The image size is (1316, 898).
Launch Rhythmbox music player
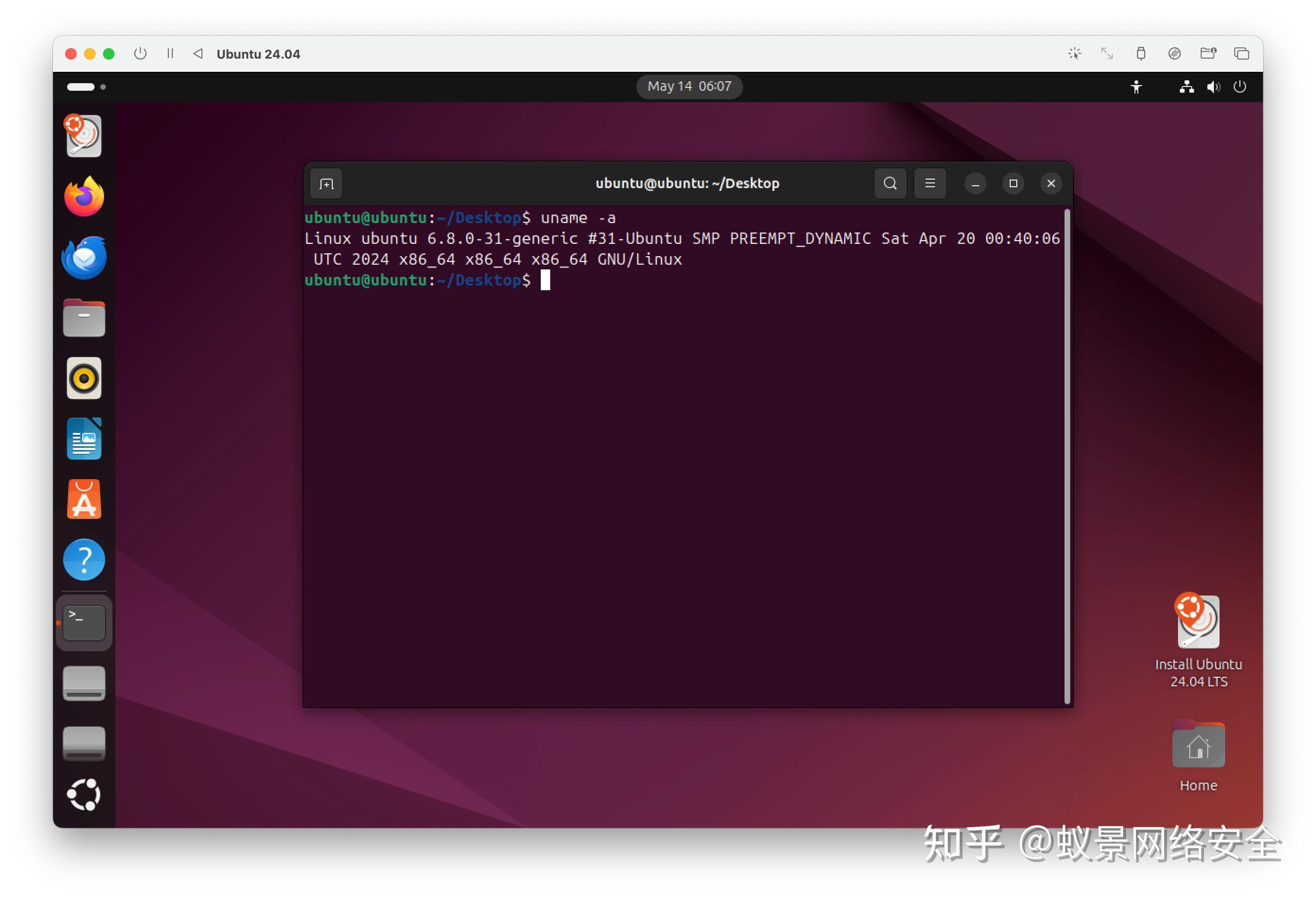84,378
